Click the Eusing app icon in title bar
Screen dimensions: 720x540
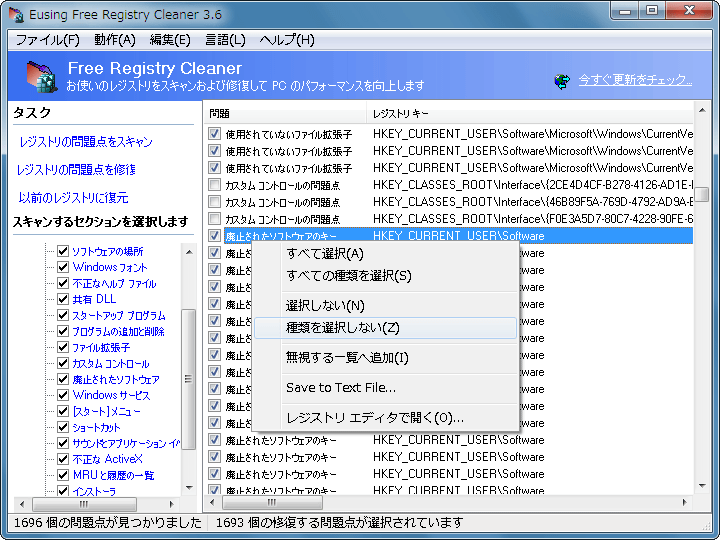coord(16,14)
